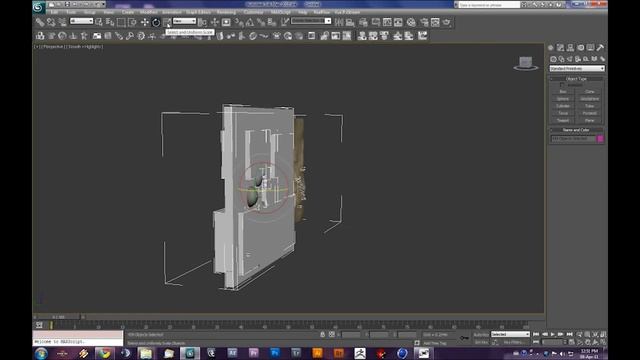Toggle Angle Snap
The image size is (640, 360).
click(250, 22)
